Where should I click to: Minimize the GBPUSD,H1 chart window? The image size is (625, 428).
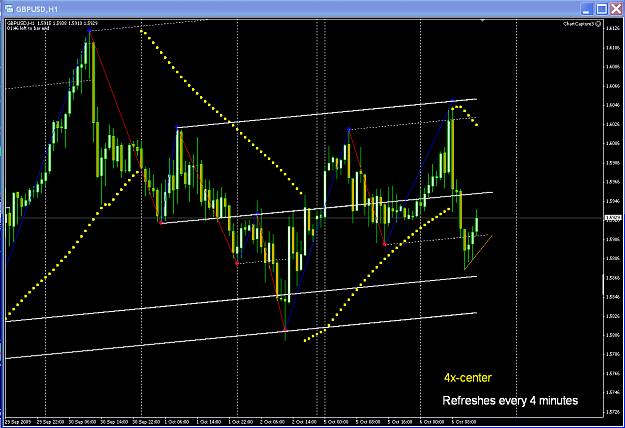(586, 9)
